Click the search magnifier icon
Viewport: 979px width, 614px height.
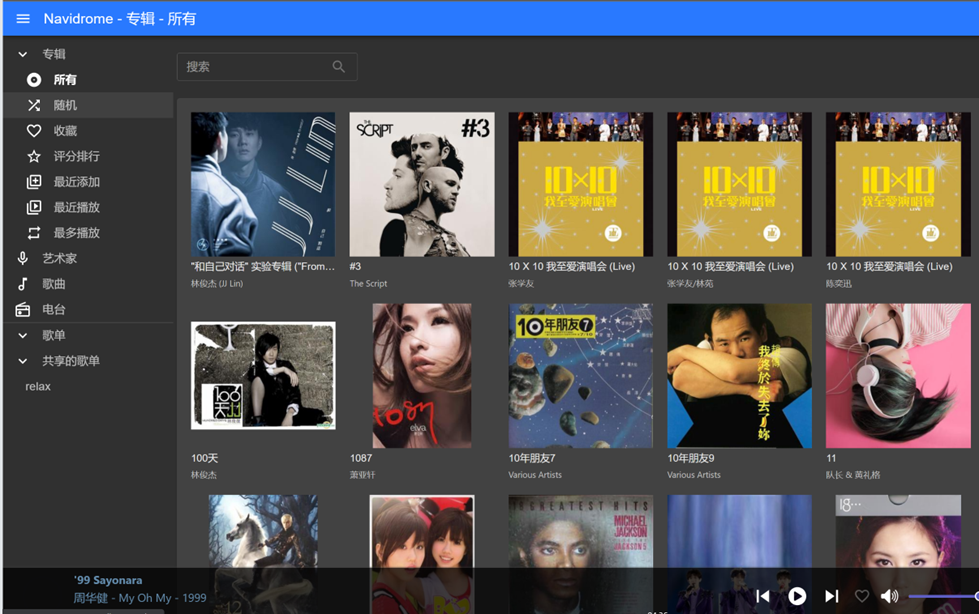pos(339,67)
